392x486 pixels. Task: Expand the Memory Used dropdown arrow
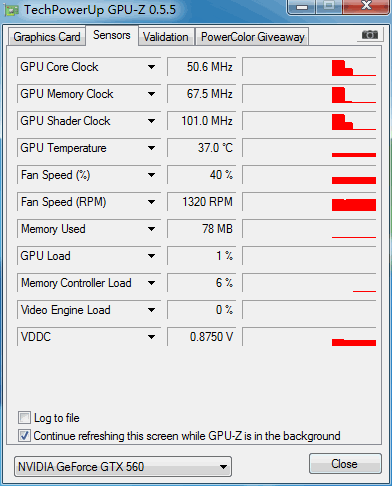[x=151, y=229]
